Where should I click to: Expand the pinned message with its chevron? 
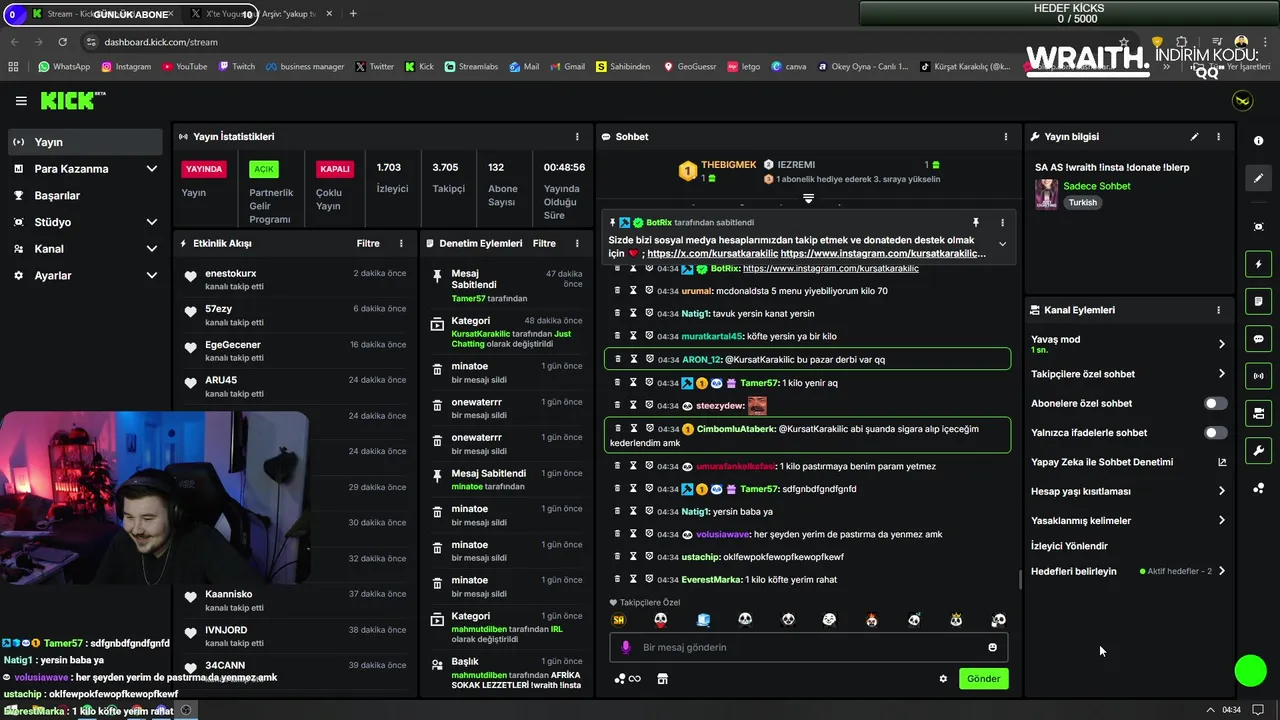[1002, 244]
